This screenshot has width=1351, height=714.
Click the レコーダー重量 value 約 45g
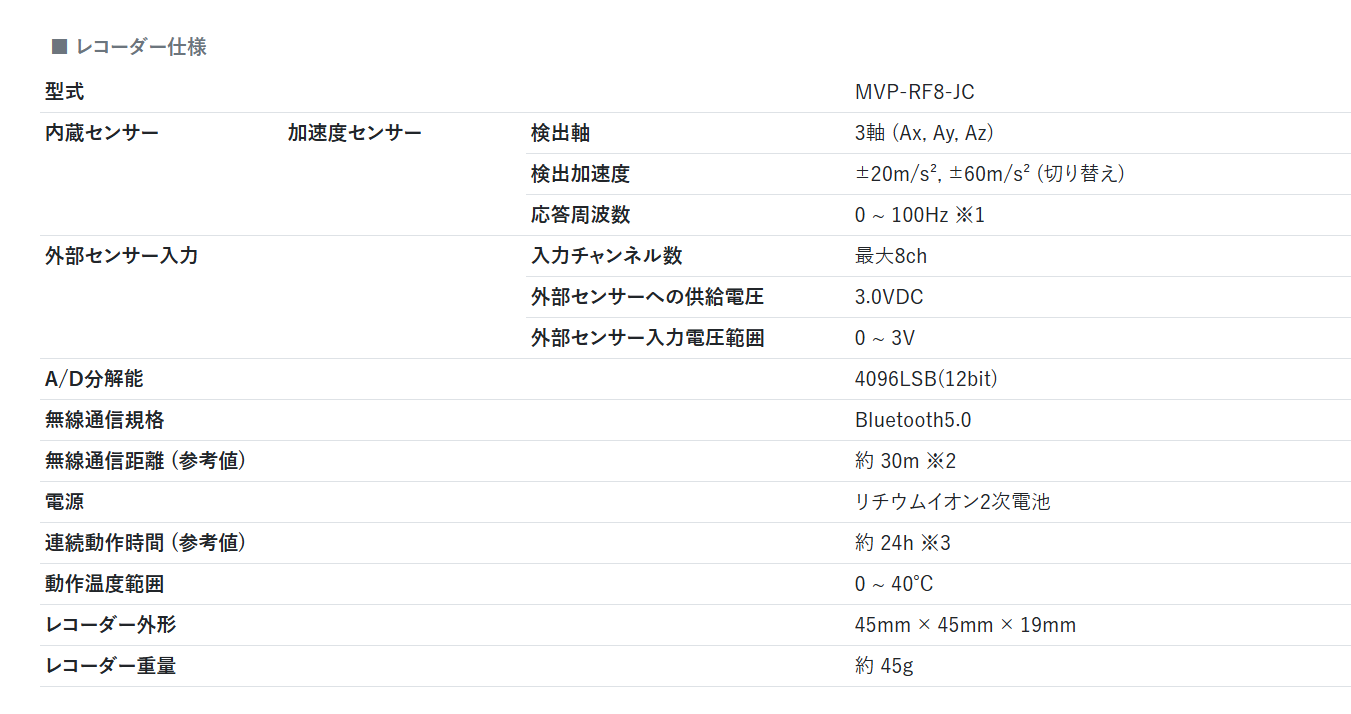coord(884,666)
